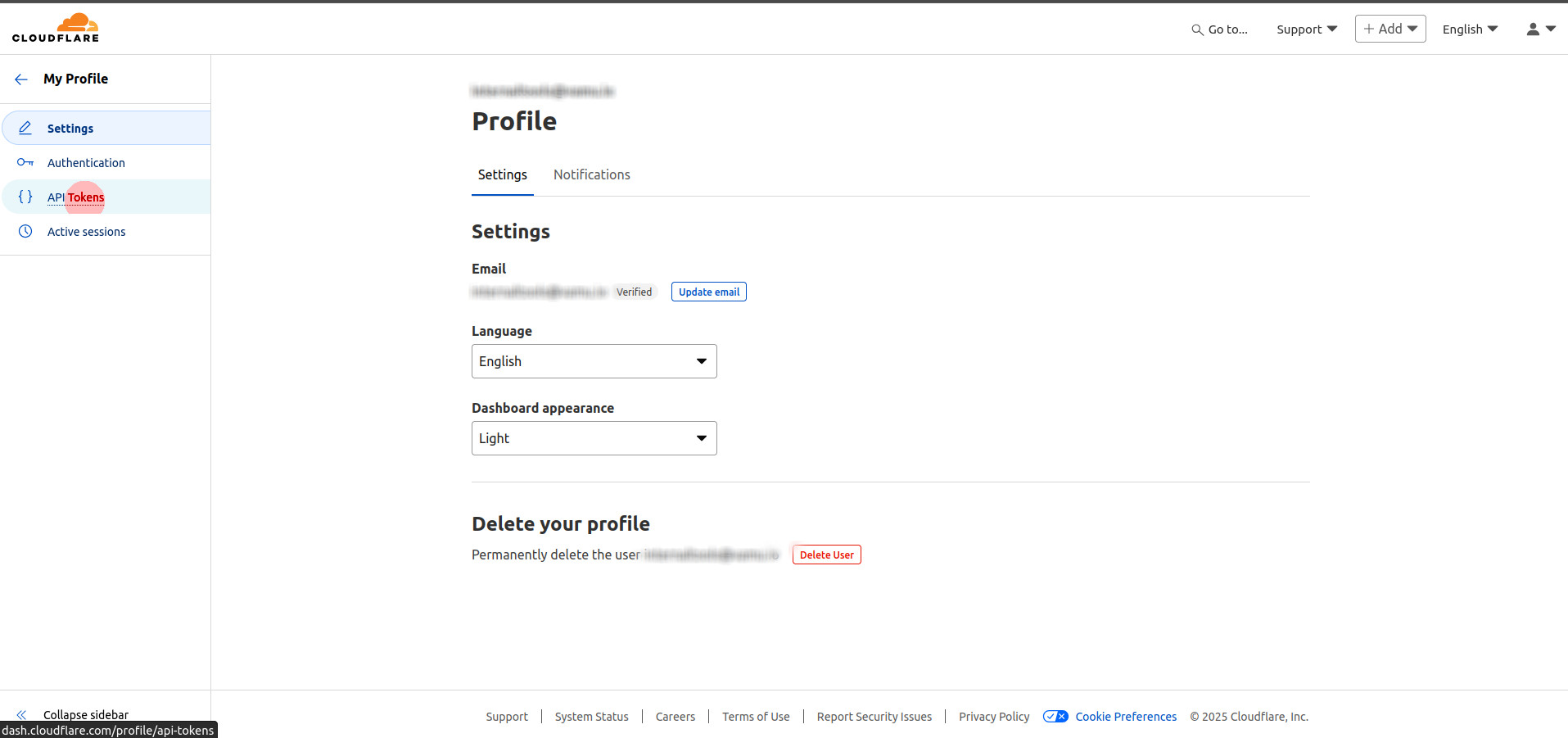
Task: Switch to the Settings tab
Action: click(x=503, y=175)
